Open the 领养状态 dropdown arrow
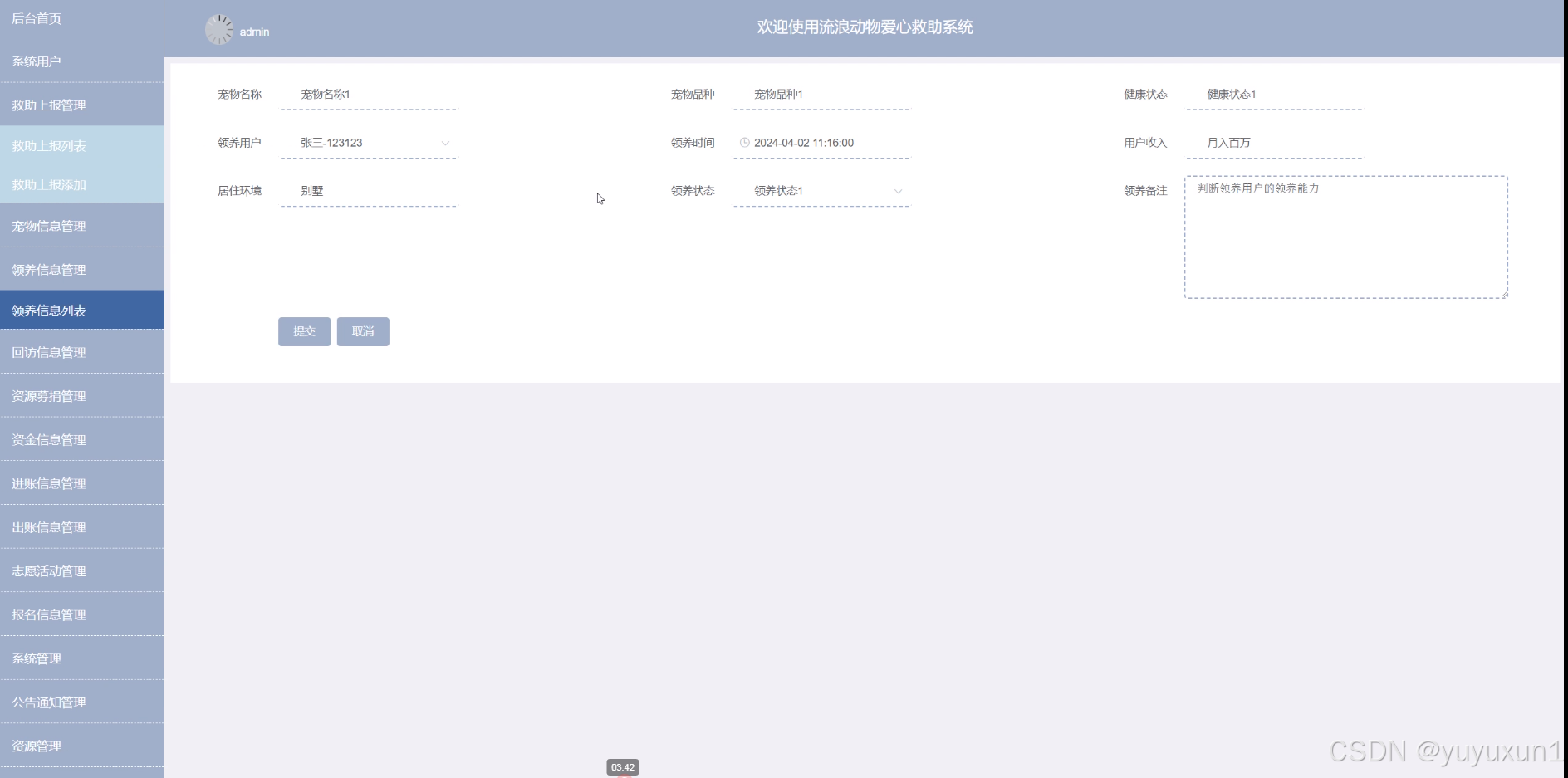Viewport: 1568px width, 778px height. (898, 191)
